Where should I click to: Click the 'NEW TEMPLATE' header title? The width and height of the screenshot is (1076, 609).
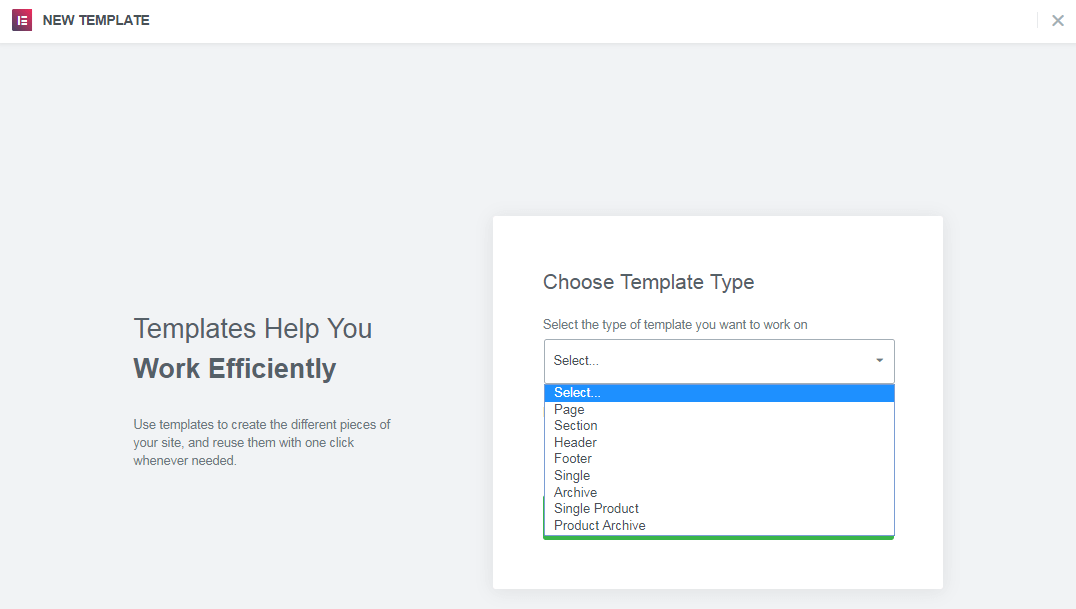click(x=96, y=20)
